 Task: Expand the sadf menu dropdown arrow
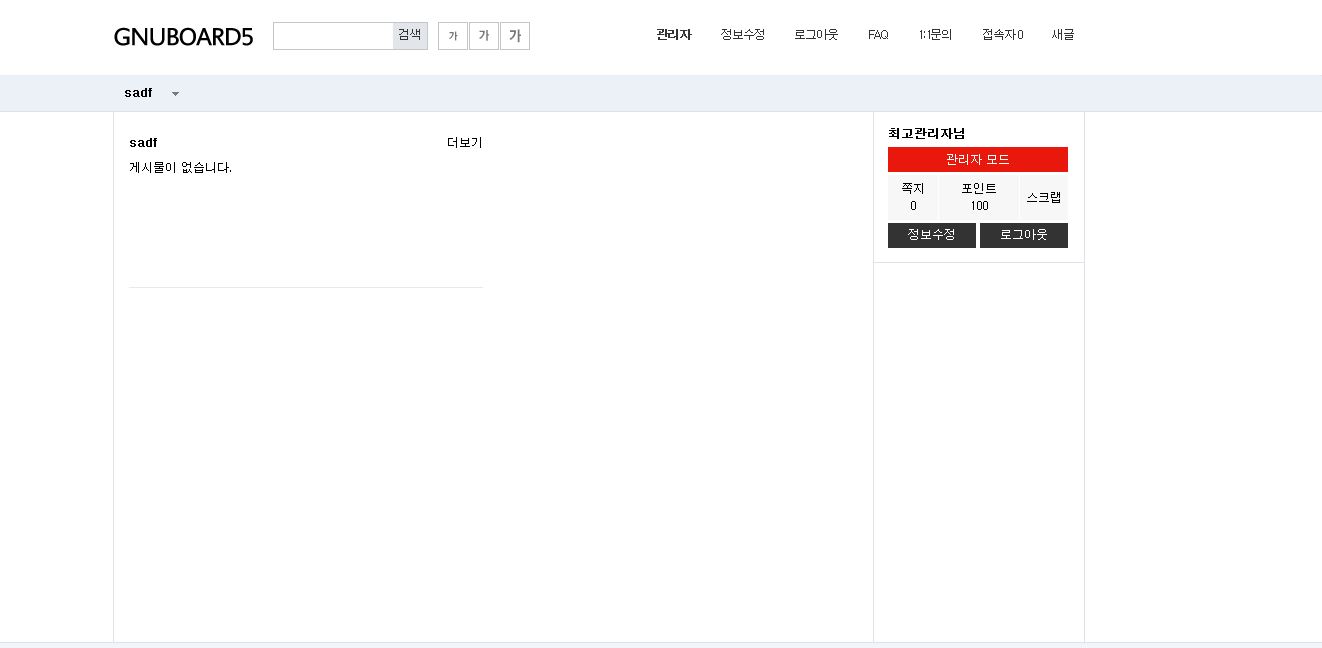click(175, 94)
